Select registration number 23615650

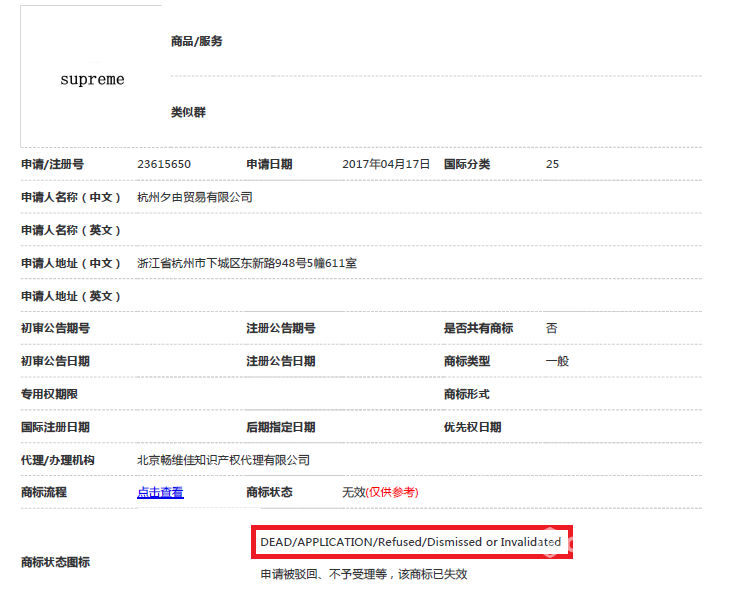pyautogui.click(x=164, y=164)
